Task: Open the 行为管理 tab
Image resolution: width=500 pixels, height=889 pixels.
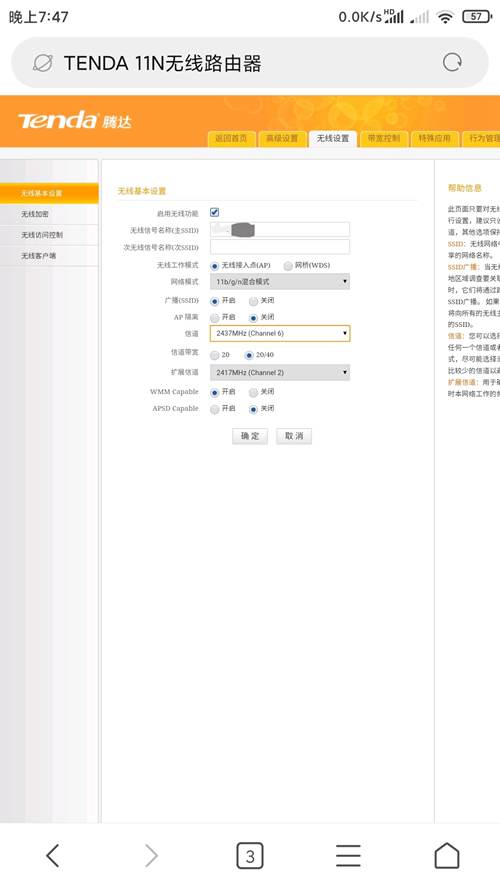Action: 482,138
